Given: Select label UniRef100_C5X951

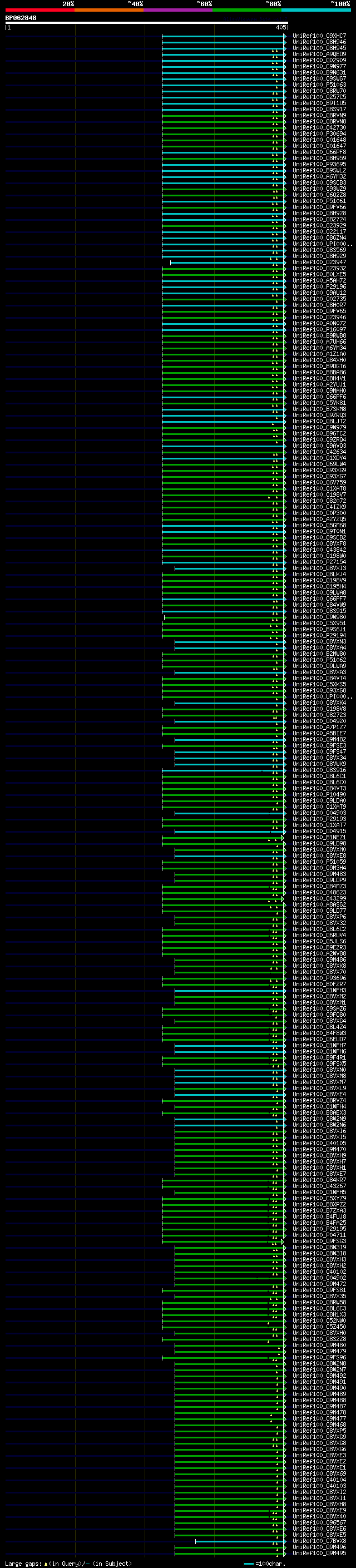Looking at the screenshot, I should point(319,624).
